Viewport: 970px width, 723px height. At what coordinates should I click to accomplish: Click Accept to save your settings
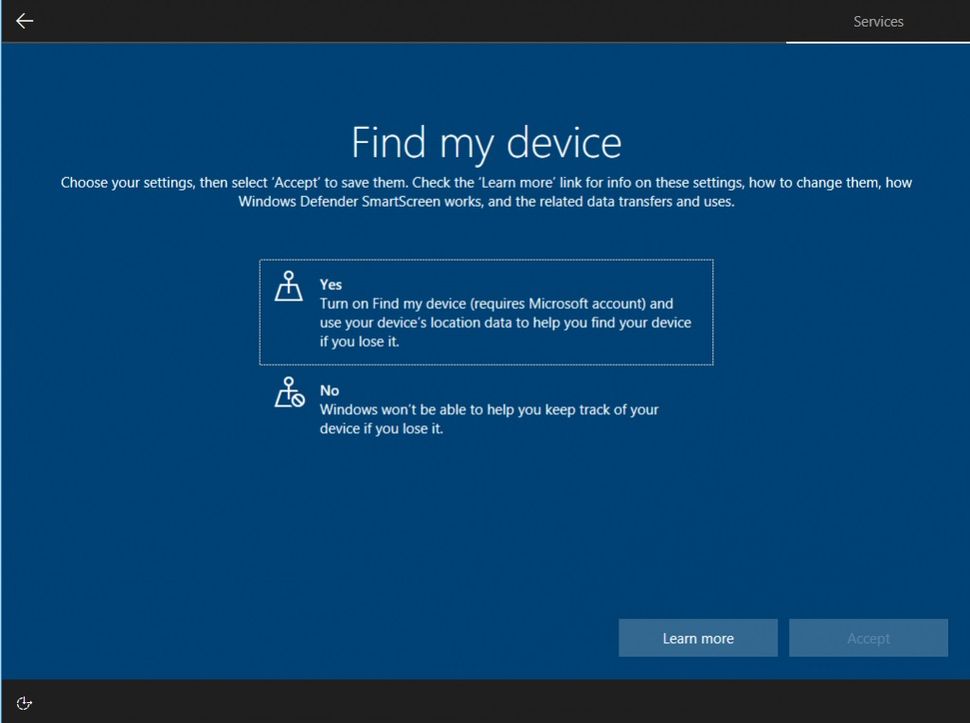tap(868, 637)
